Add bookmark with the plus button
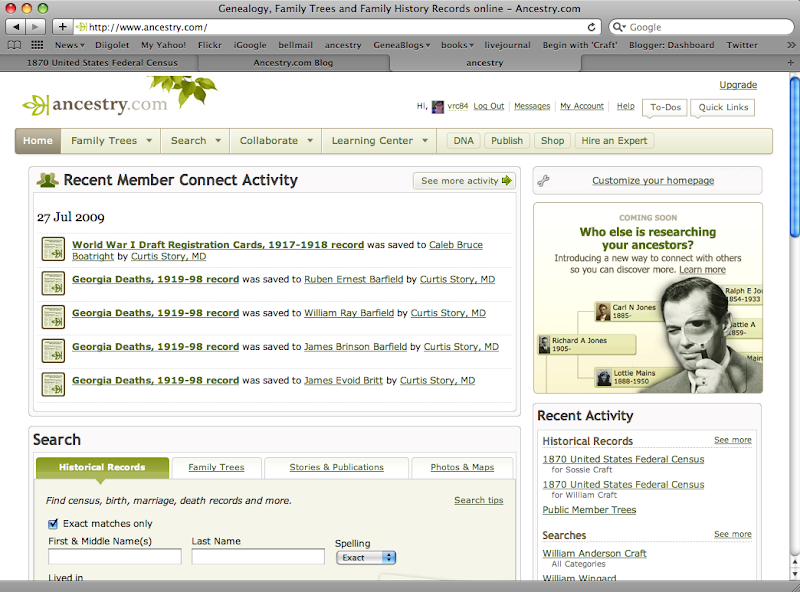 pyautogui.click(x=62, y=27)
